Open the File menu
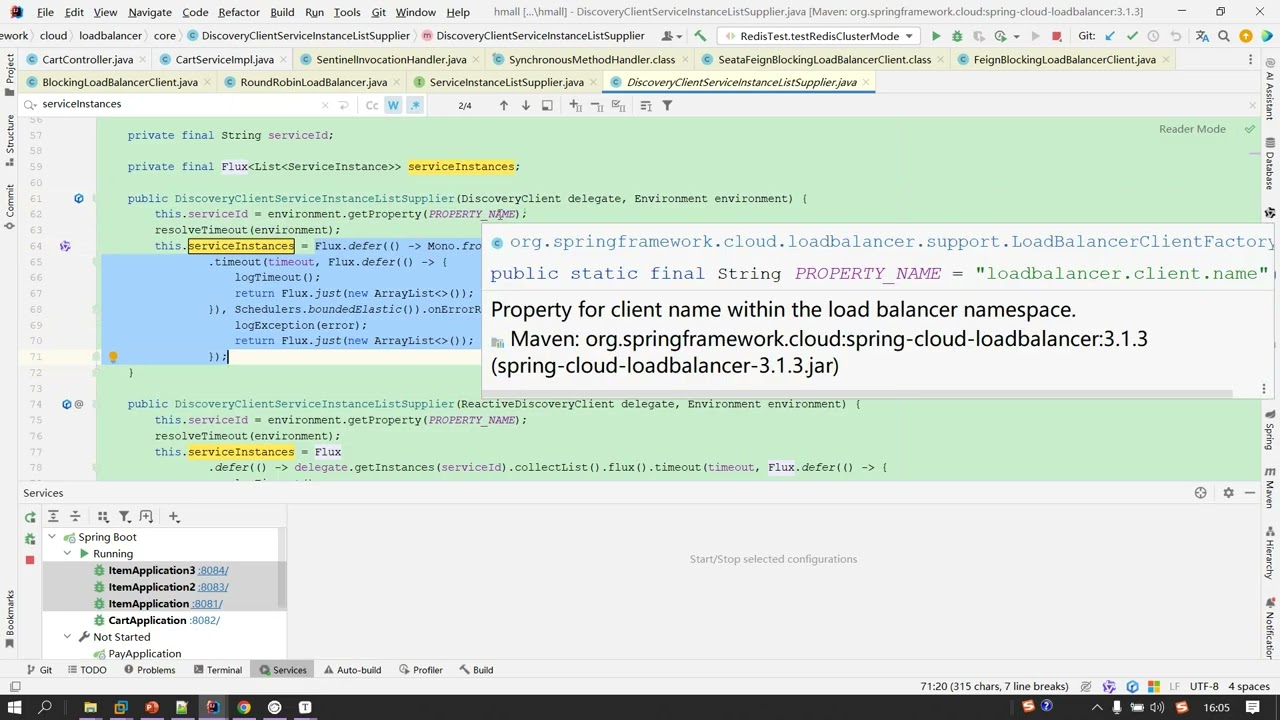1280x720 pixels. click(x=45, y=12)
